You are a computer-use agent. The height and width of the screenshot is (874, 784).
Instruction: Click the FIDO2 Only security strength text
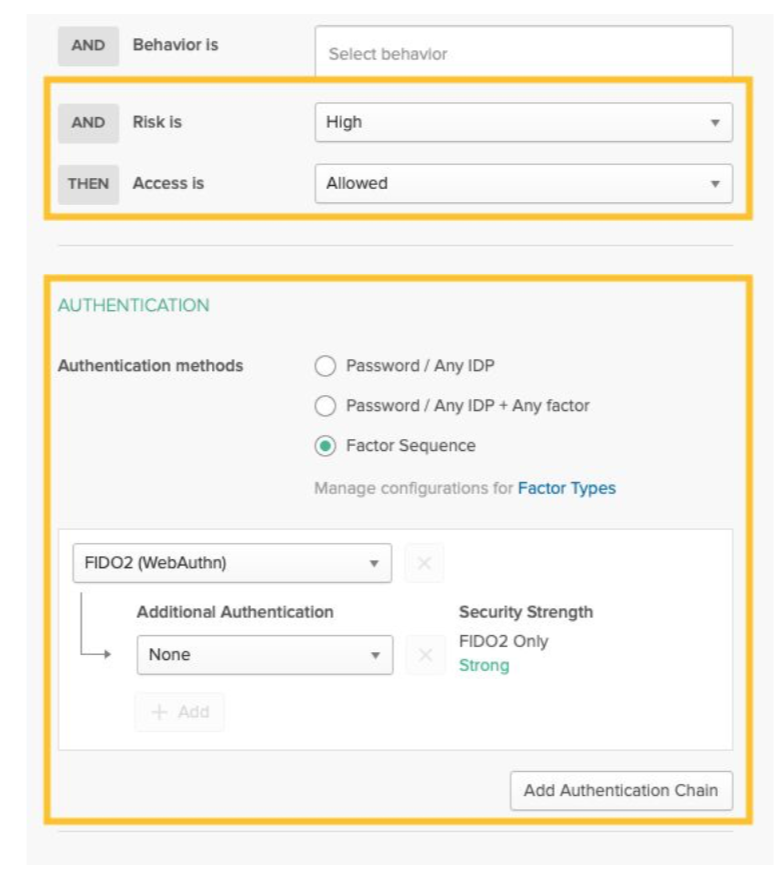pos(503,642)
